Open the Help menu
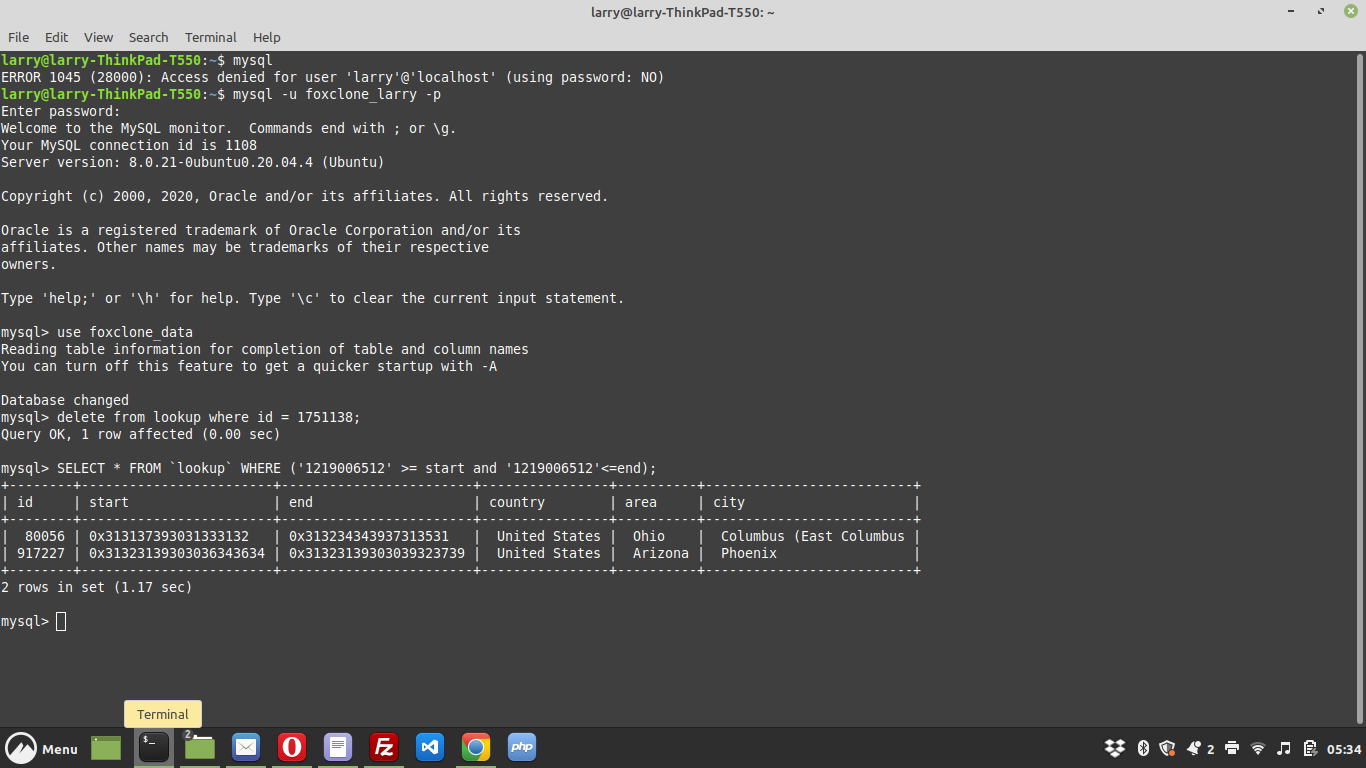The height and width of the screenshot is (768, 1366). [267, 37]
